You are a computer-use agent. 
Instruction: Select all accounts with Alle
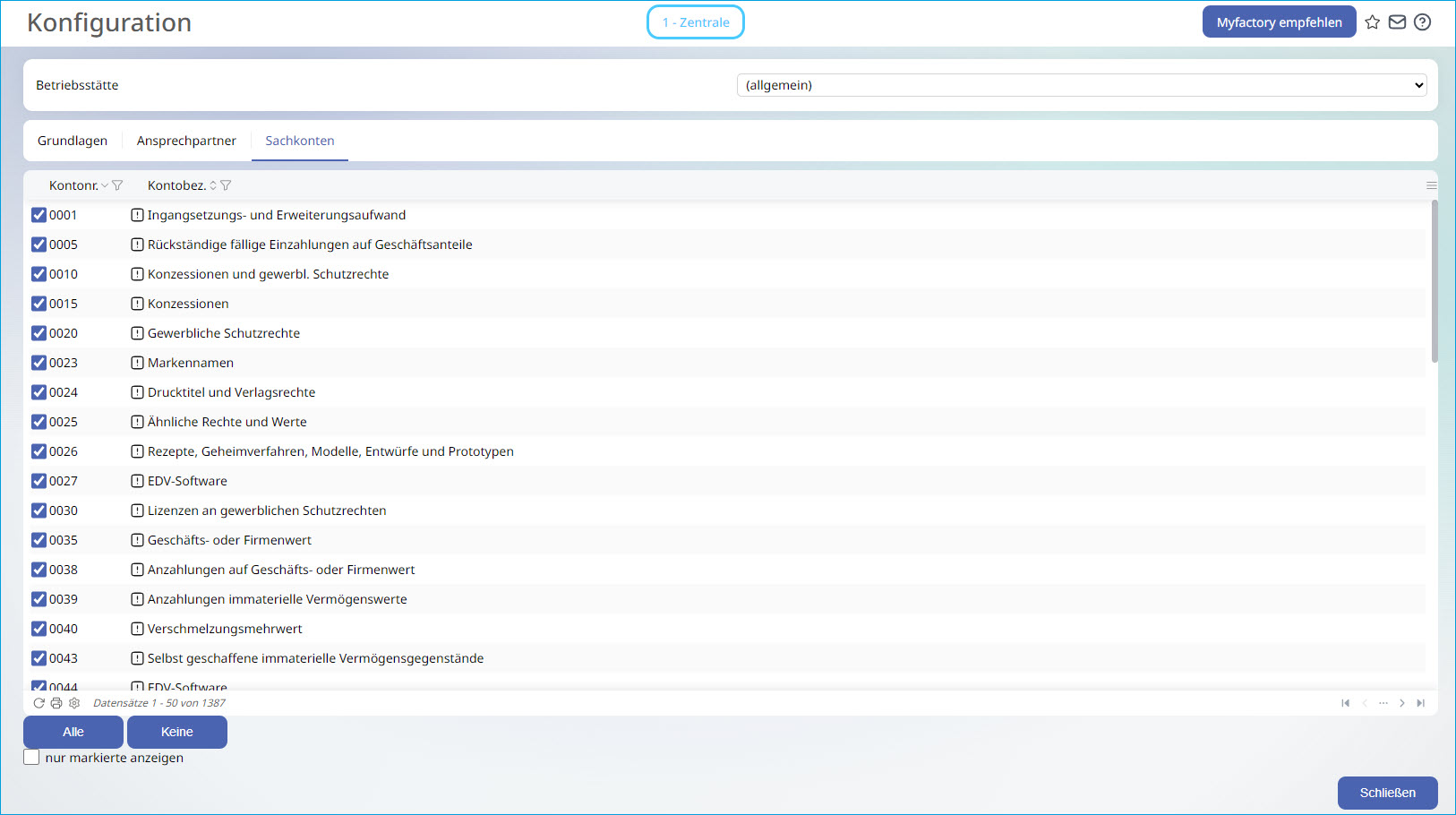tap(73, 732)
